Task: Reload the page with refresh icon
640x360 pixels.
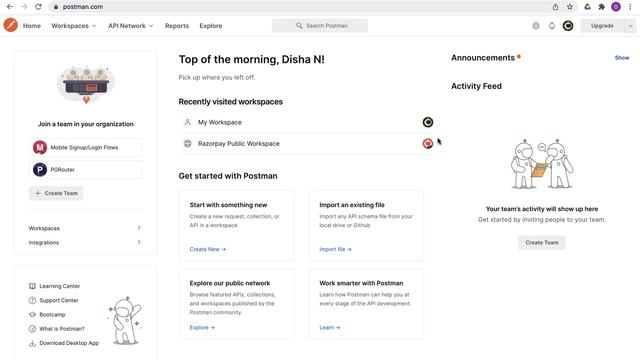Action: coord(38,7)
